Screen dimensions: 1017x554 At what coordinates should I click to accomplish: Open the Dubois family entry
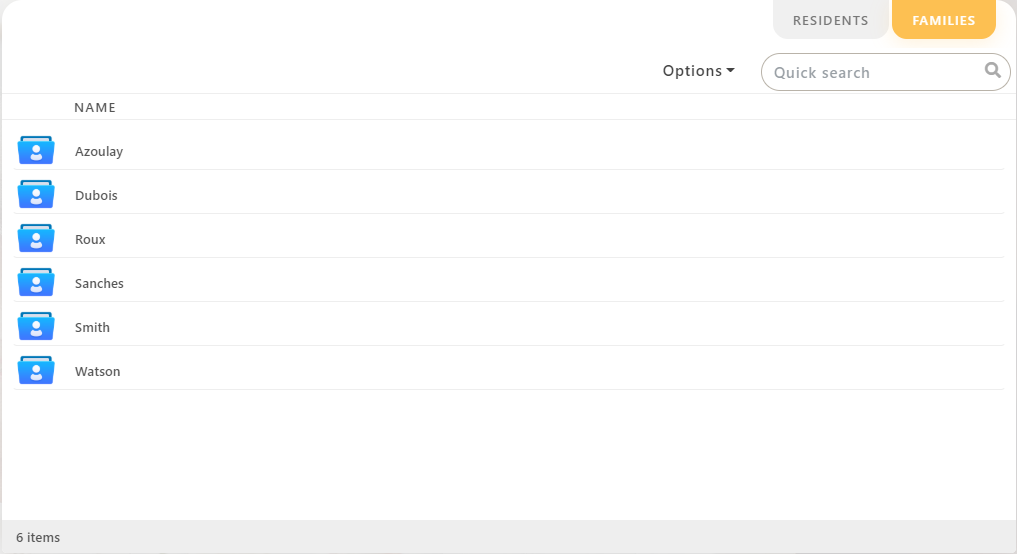coord(96,196)
